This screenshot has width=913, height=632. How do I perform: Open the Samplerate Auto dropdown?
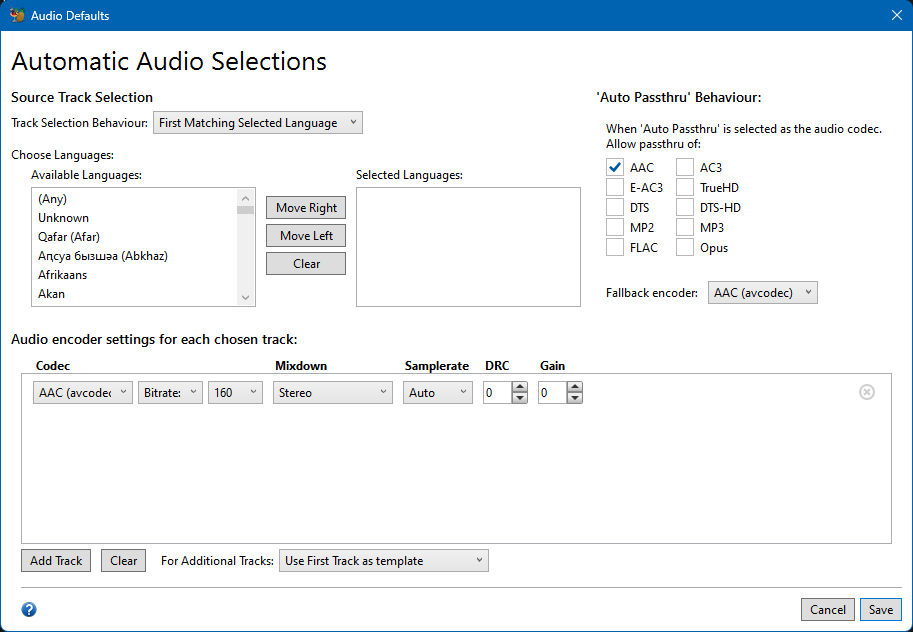coord(438,393)
